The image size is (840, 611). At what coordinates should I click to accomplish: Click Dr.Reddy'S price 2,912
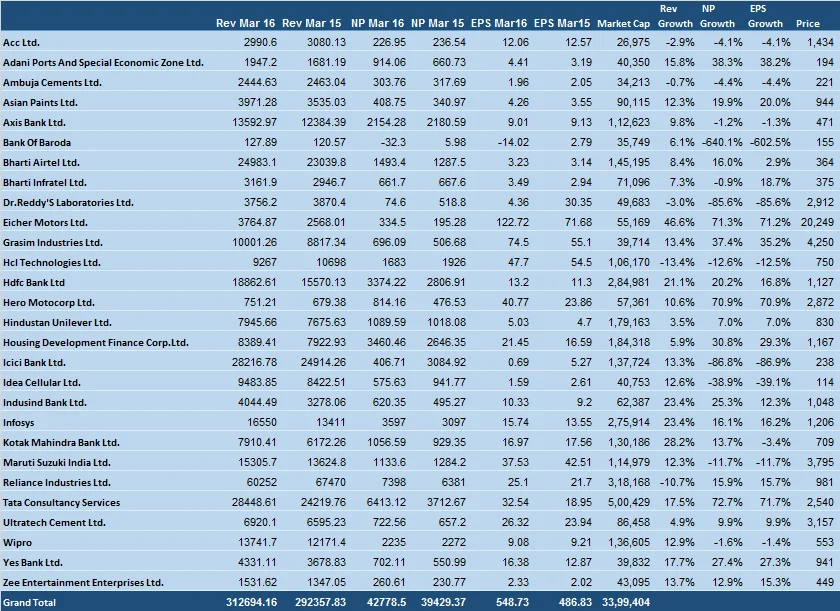click(820, 202)
